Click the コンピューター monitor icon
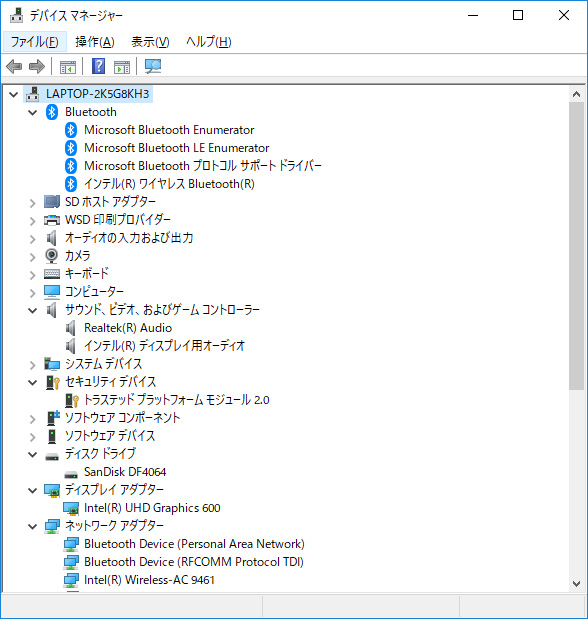The height and width of the screenshot is (619, 588). click(52, 292)
